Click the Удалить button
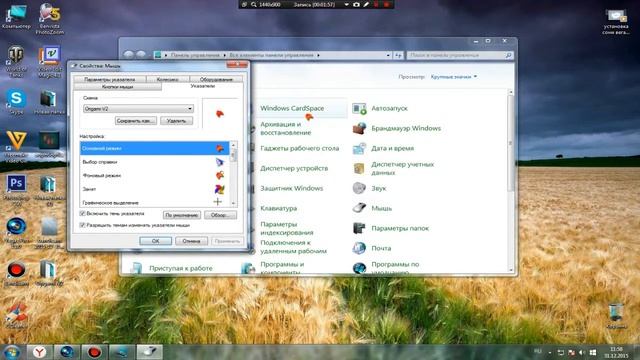 [176, 121]
